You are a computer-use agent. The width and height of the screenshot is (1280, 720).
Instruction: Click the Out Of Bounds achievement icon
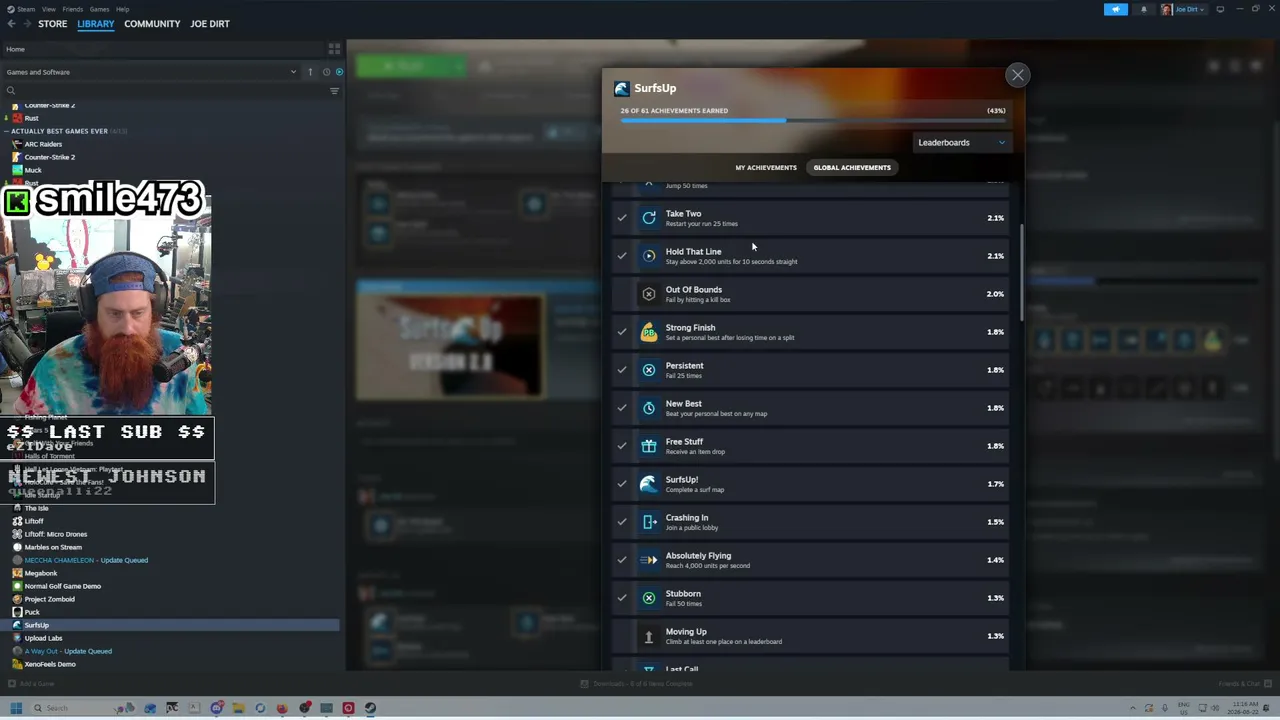[x=649, y=293]
